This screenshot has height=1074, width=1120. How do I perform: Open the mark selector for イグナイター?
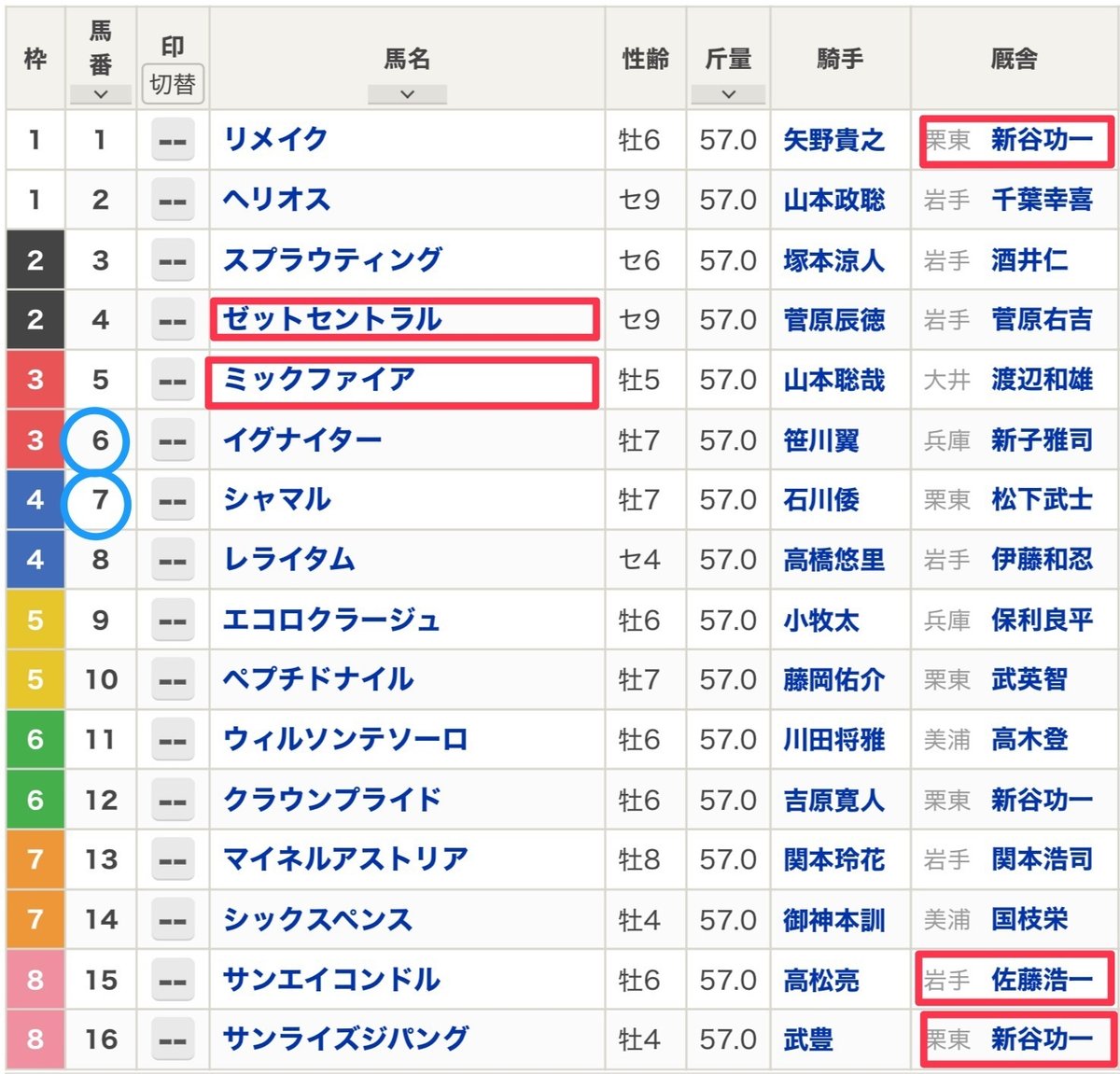click(172, 439)
